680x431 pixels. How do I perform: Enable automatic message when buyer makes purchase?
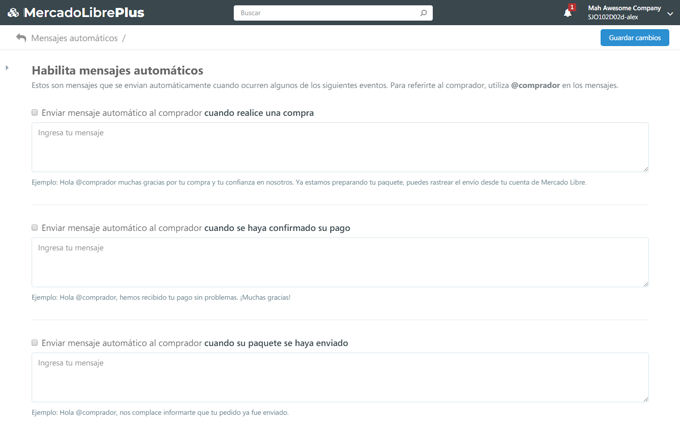pos(35,113)
